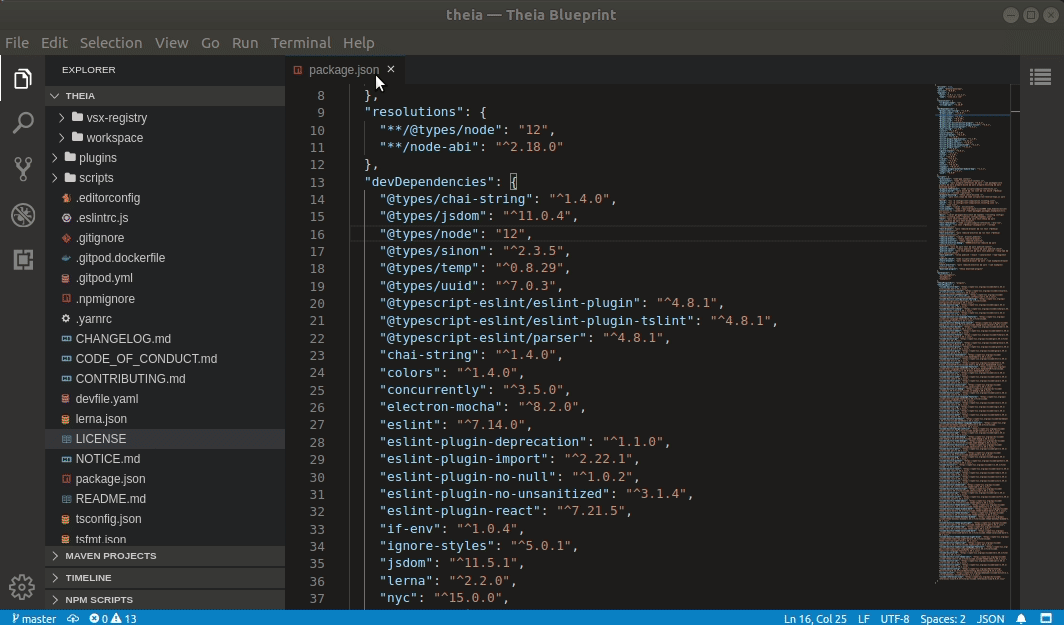Open the Search view in the activity bar
1064x625 pixels.
[x=22, y=123]
